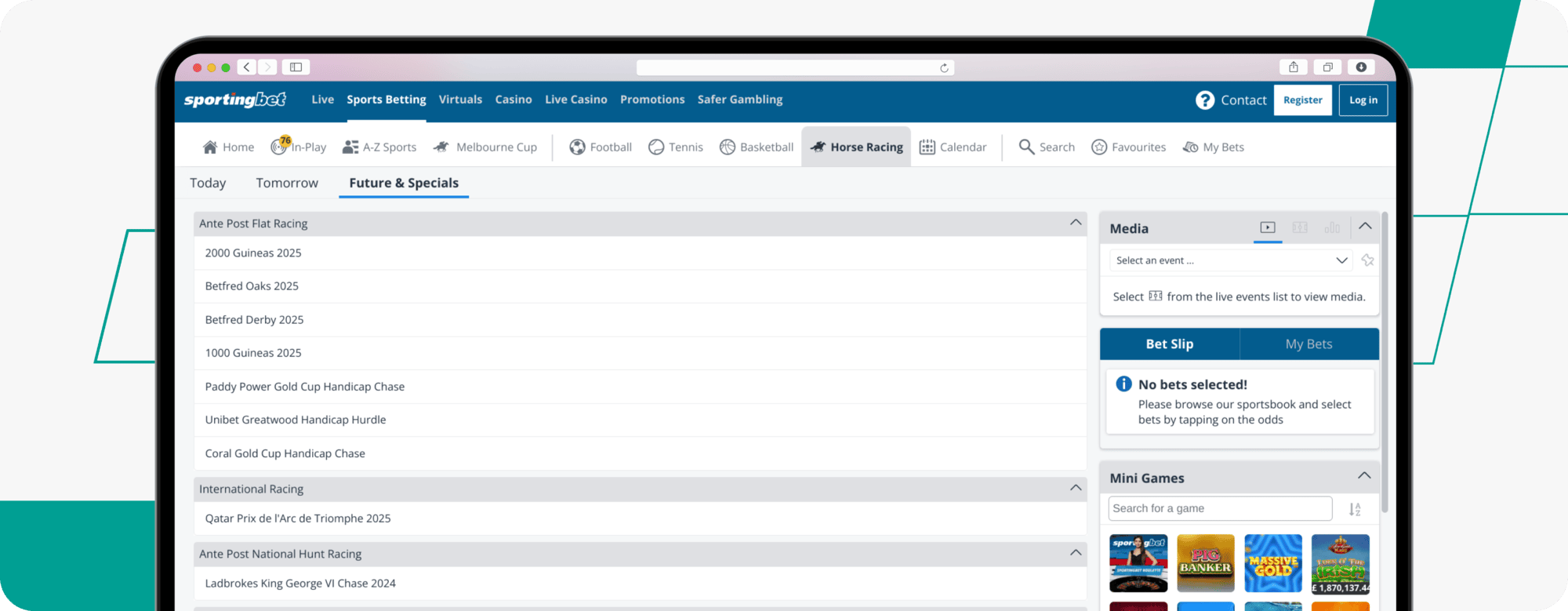Open the Sports Betting menu item
This screenshot has width=1568, height=611.
[387, 100]
